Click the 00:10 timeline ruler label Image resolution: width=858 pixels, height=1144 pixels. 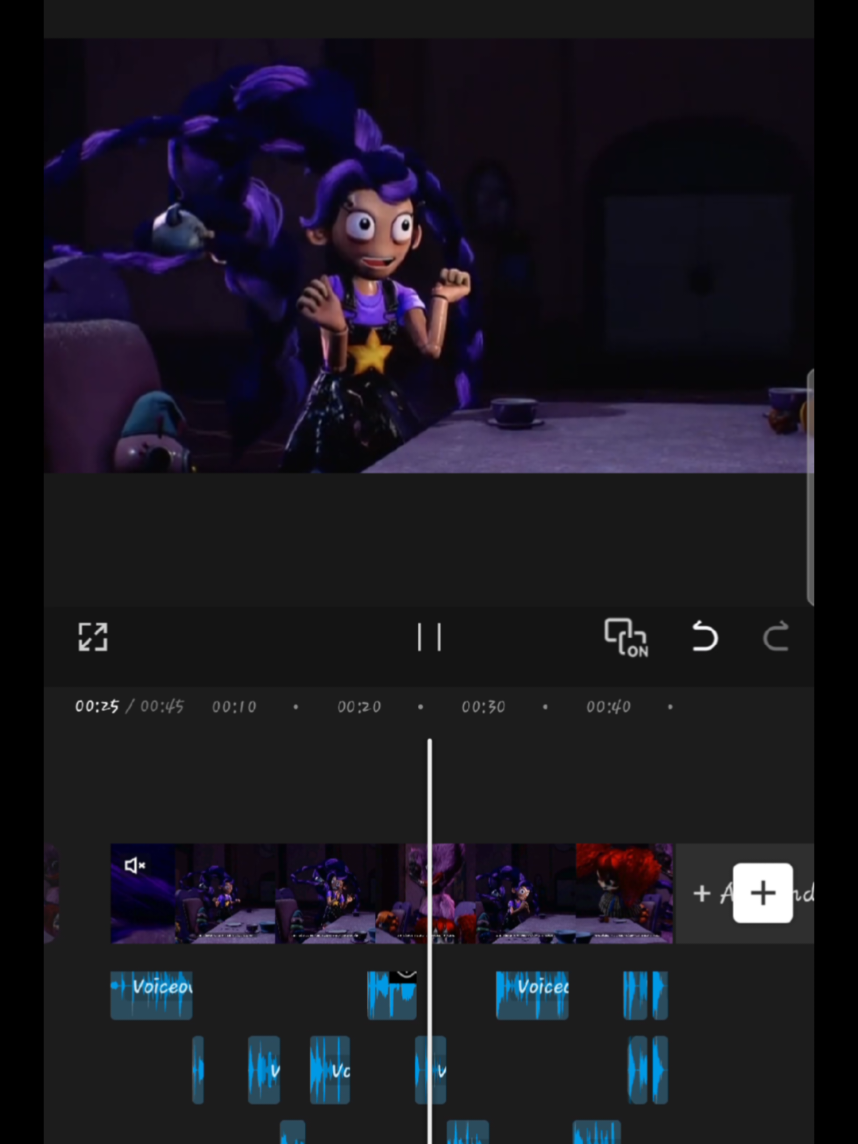click(234, 707)
